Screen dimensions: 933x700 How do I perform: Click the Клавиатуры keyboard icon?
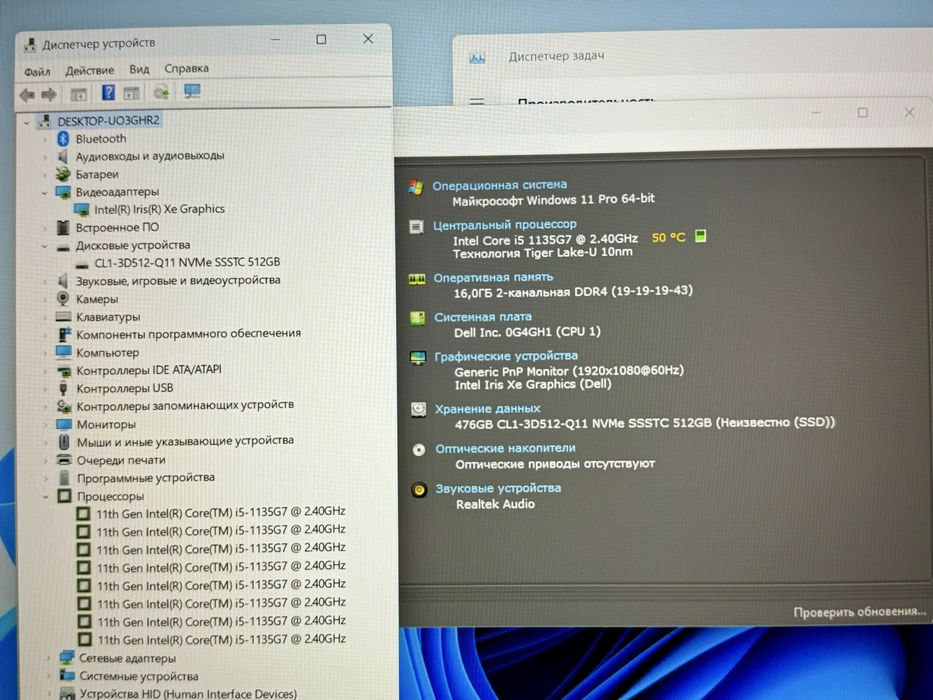tap(63, 317)
